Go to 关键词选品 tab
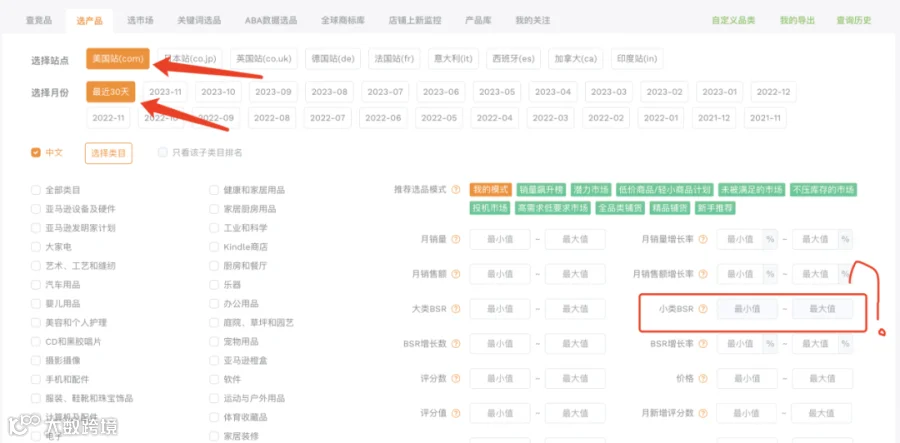The width and height of the screenshot is (900, 443). [x=199, y=21]
